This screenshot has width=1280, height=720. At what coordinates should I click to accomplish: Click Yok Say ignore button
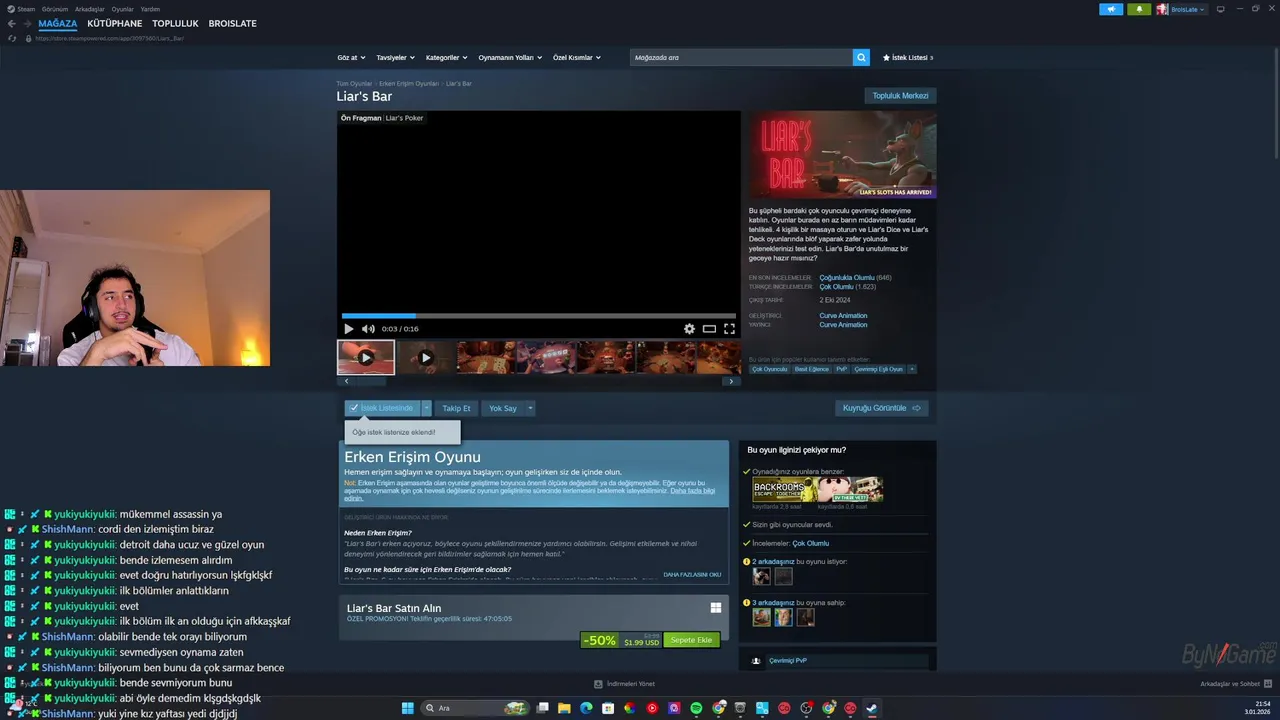[x=503, y=408]
